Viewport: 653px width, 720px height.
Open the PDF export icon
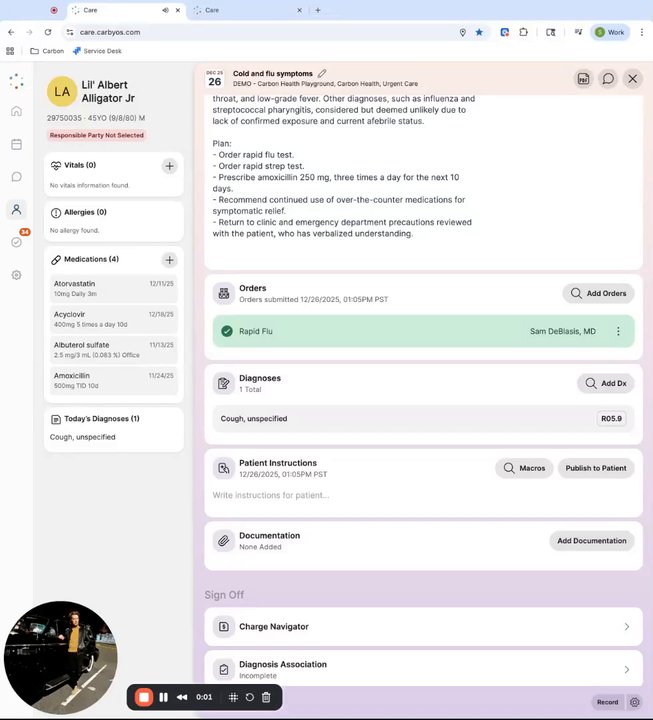583,79
